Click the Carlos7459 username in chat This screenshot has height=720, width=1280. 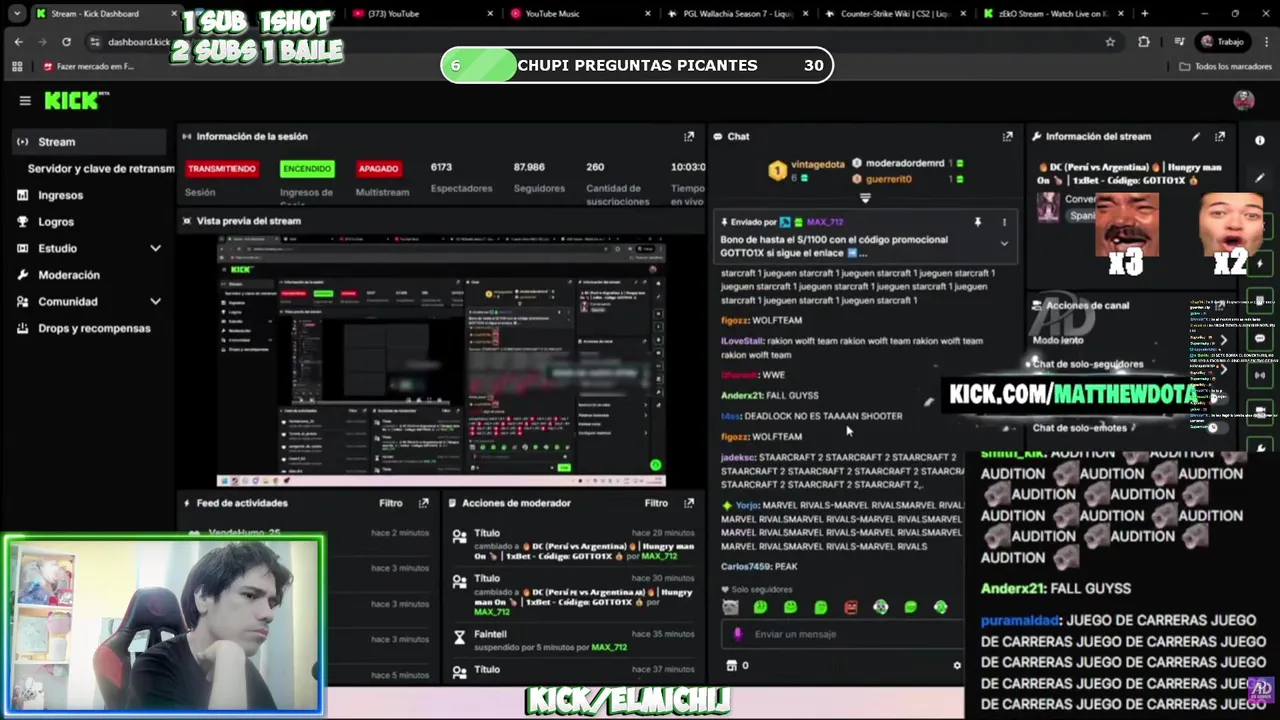tap(746, 567)
